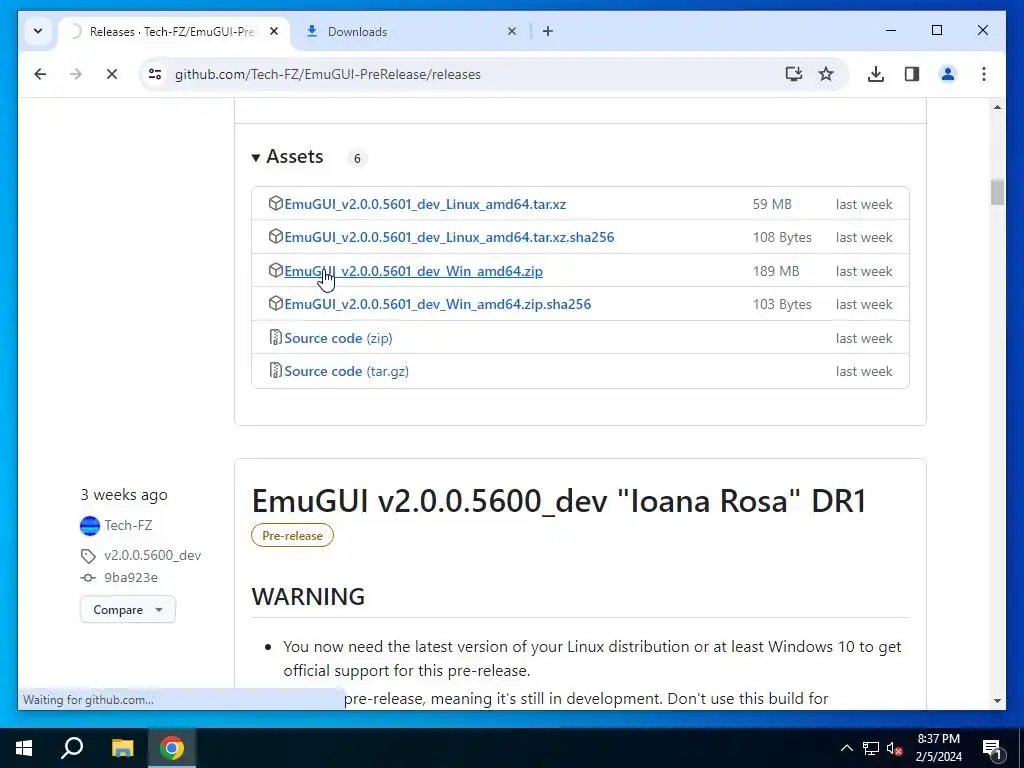Click file-zip icon beside Source code (zip)
The width and height of the screenshot is (1024, 768).
pyautogui.click(x=276, y=338)
